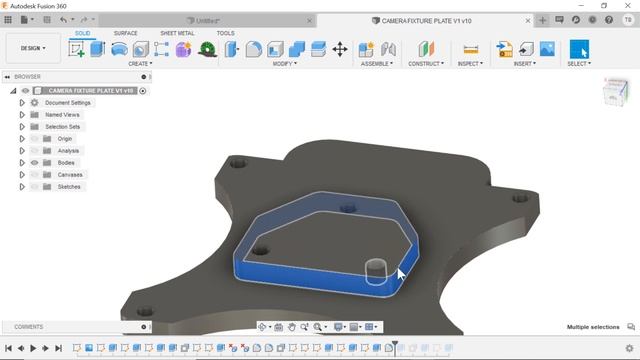Image resolution: width=640 pixels, height=360 pixels.
Task: Expand Document Settings node
Action: pos(22,103)
